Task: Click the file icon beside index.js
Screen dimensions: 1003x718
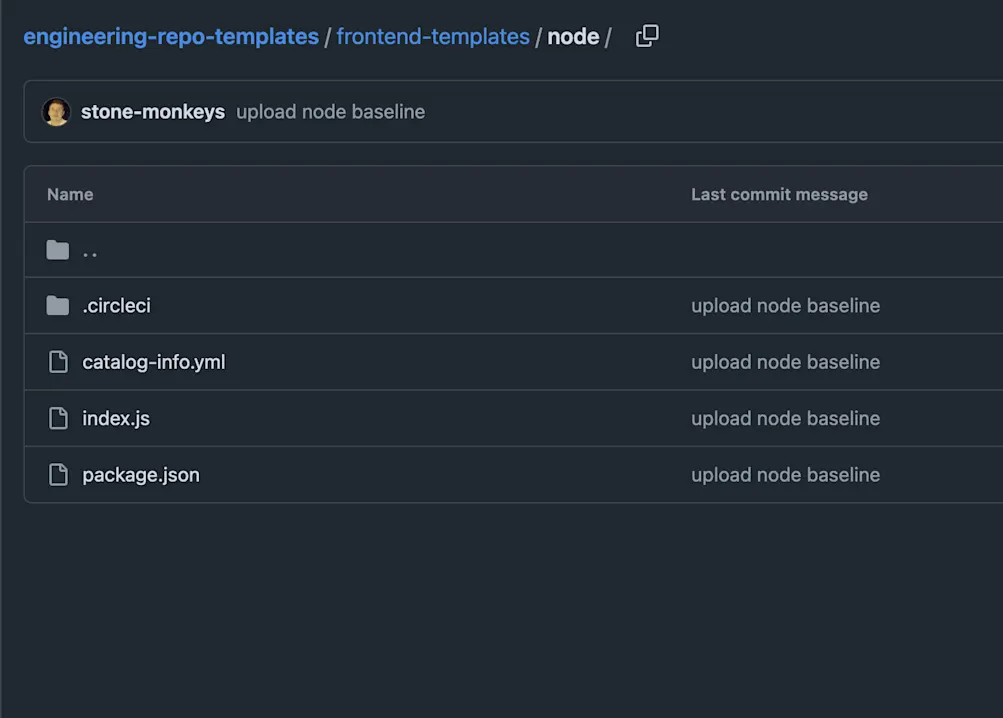Action: (x=58, y=418)
